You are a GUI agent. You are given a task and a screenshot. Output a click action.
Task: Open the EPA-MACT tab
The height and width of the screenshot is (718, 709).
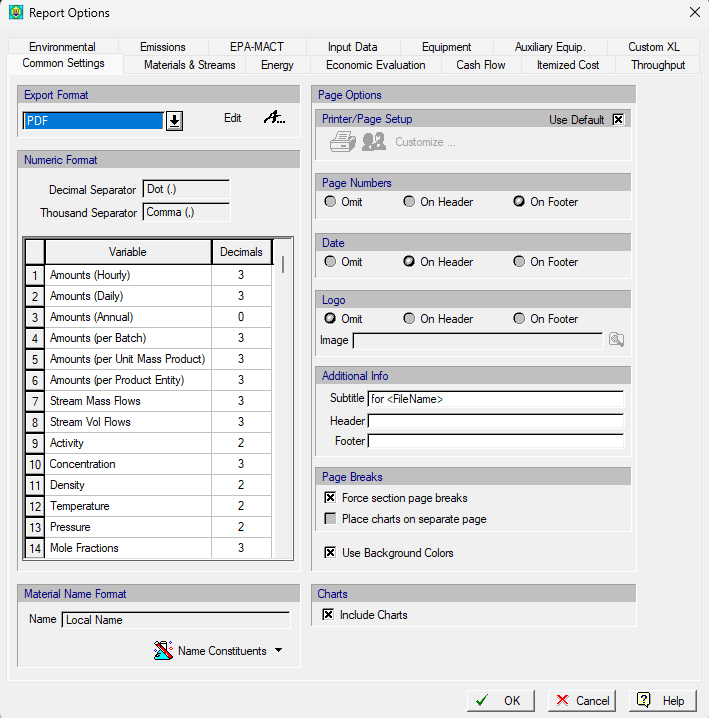pos(256,47)
